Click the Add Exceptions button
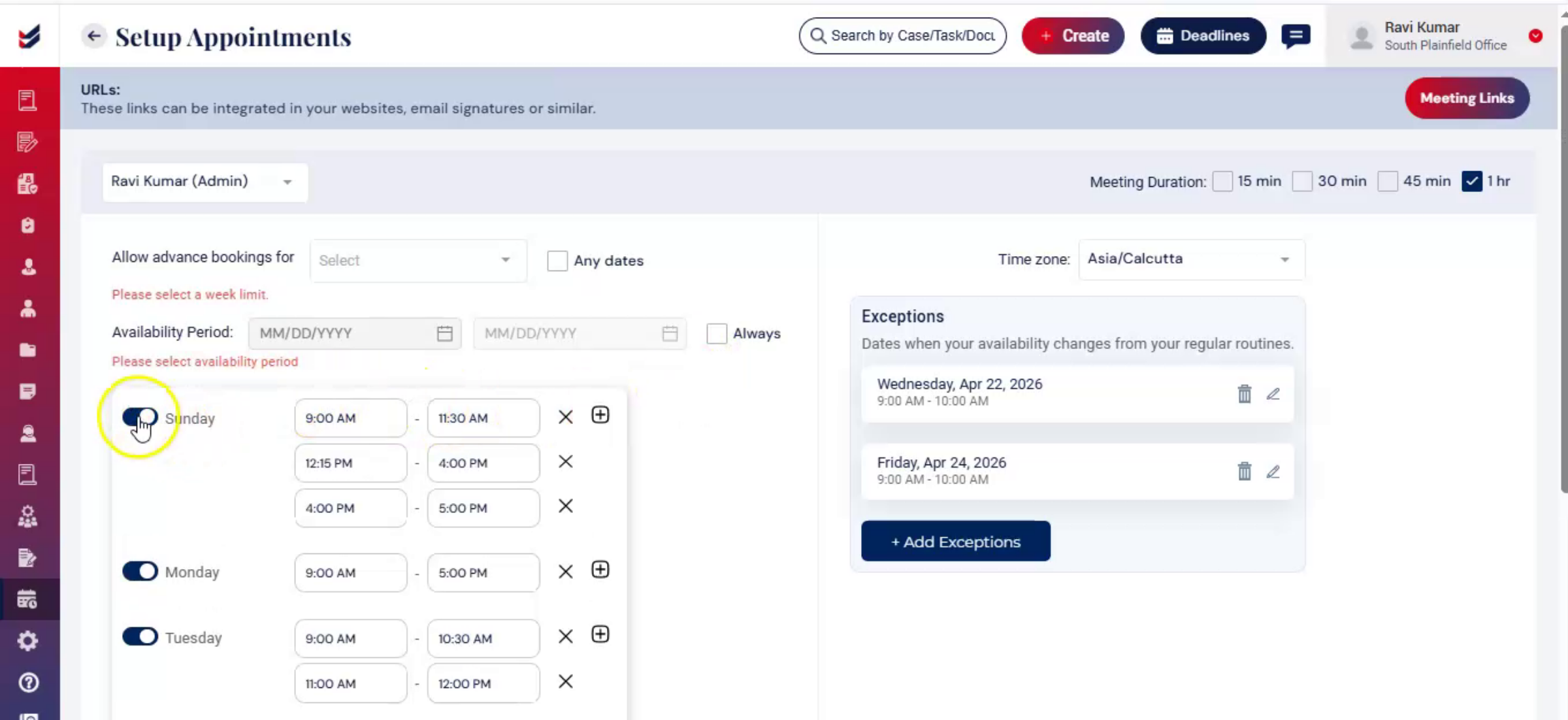The image size is (1568, 720). tap(956, 541)
